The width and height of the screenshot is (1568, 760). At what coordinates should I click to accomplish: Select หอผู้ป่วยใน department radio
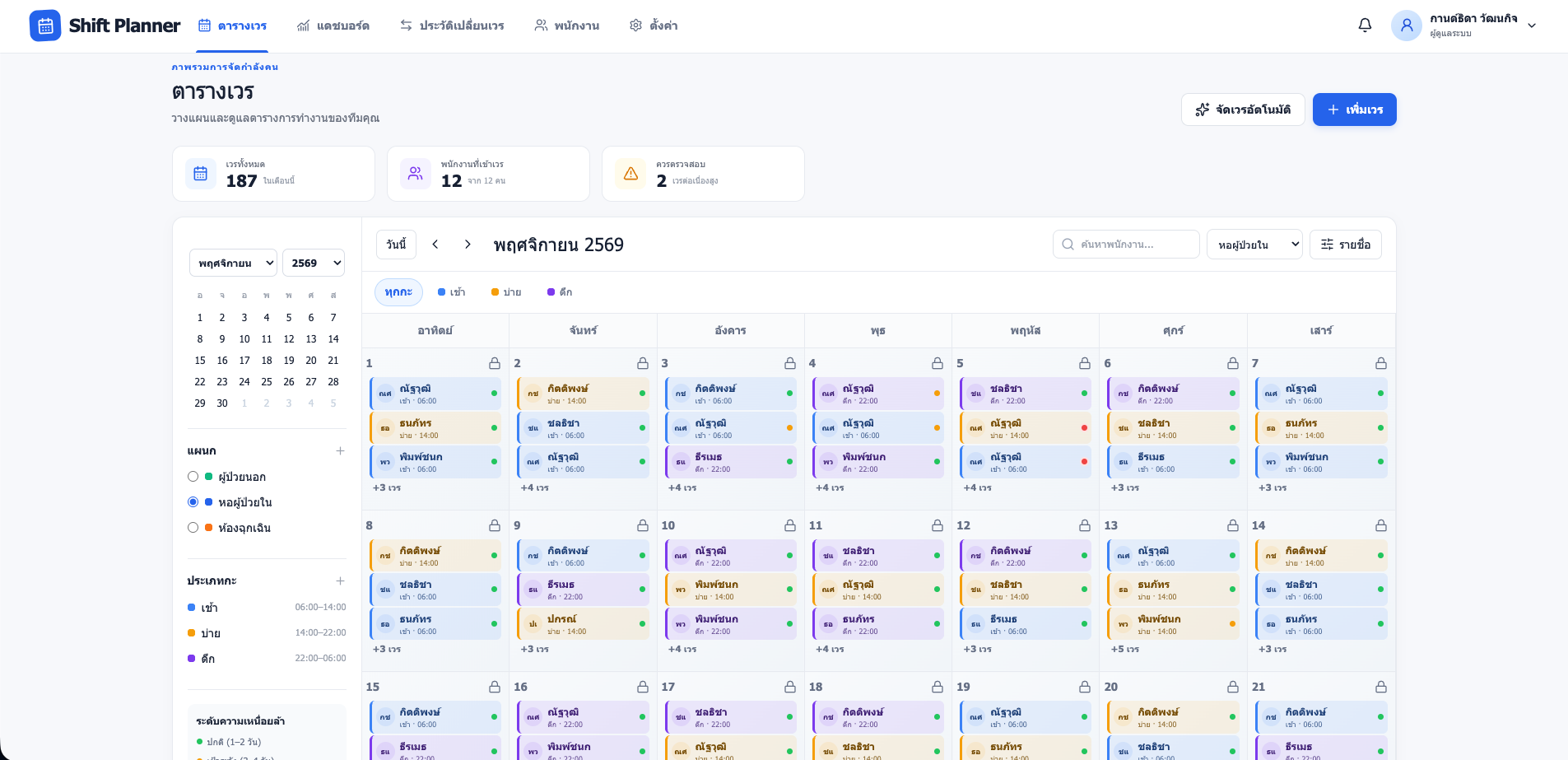[193, 502]
